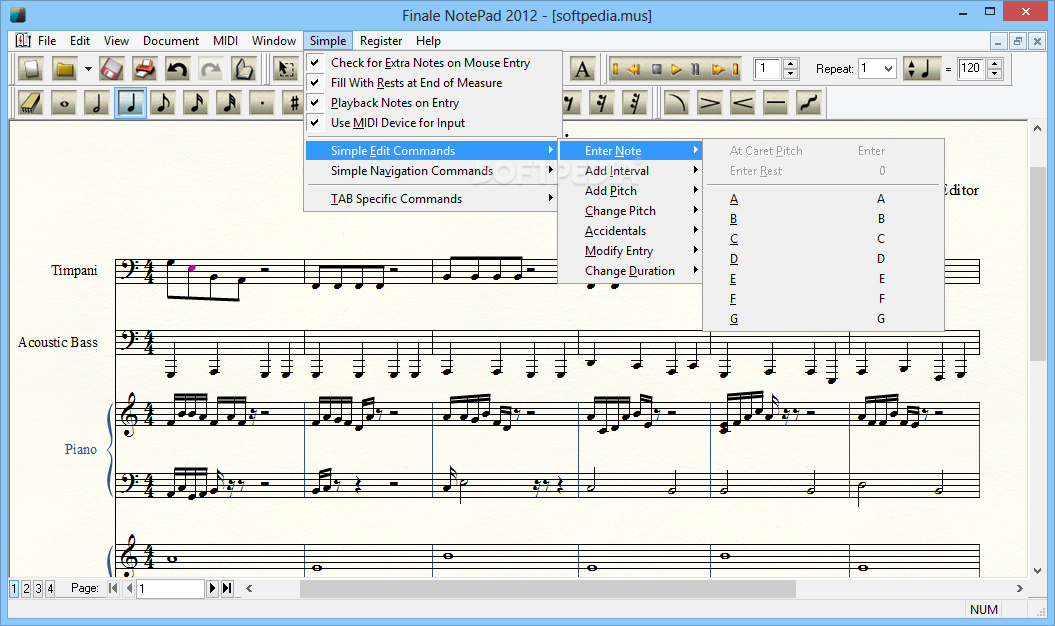
Task: Open the Edit menu
Action: pyautogui.click(x=80, y=40)
